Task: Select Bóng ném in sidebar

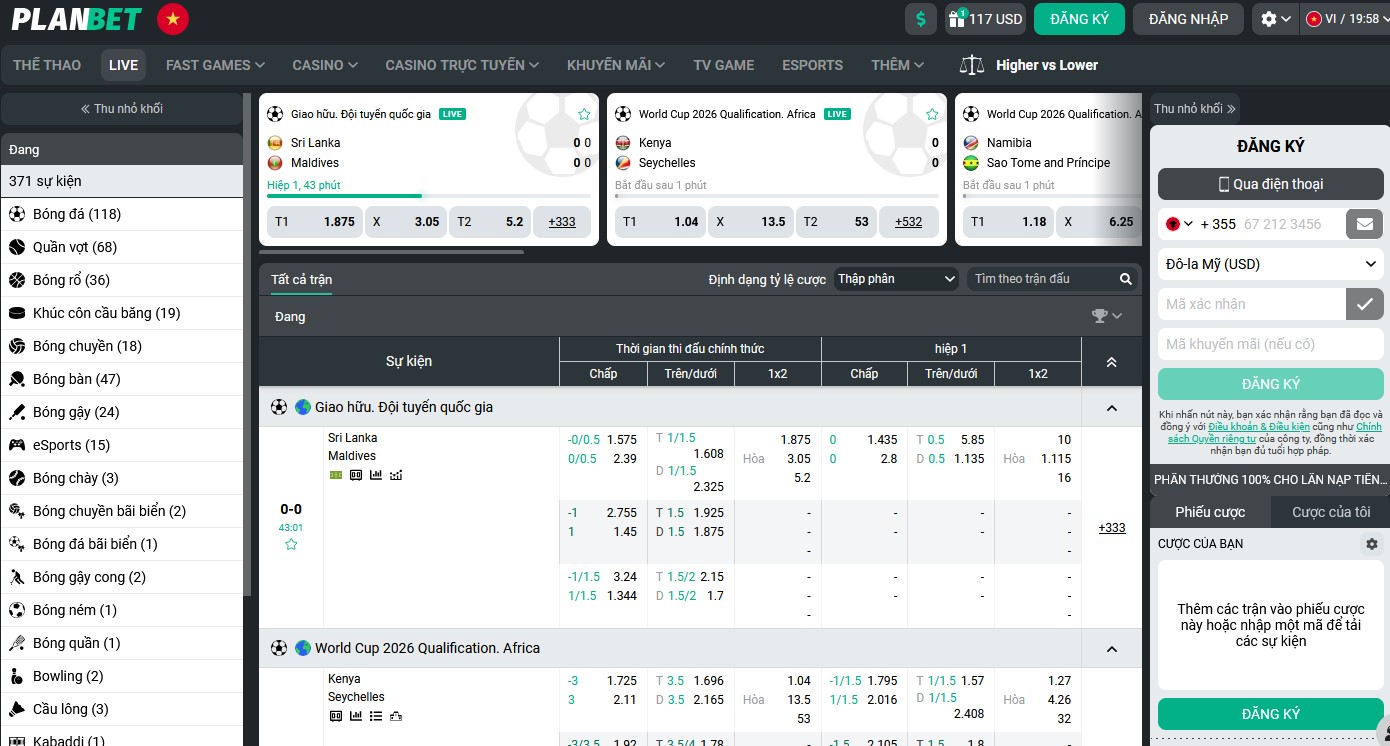Action: tap(122, 610)
